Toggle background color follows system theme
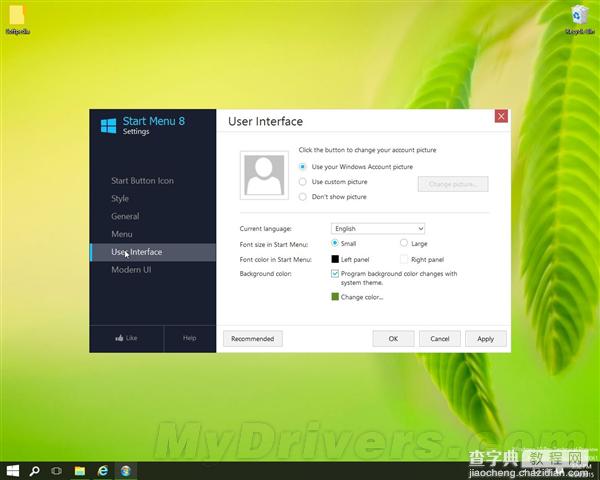 tap(335, 274)
